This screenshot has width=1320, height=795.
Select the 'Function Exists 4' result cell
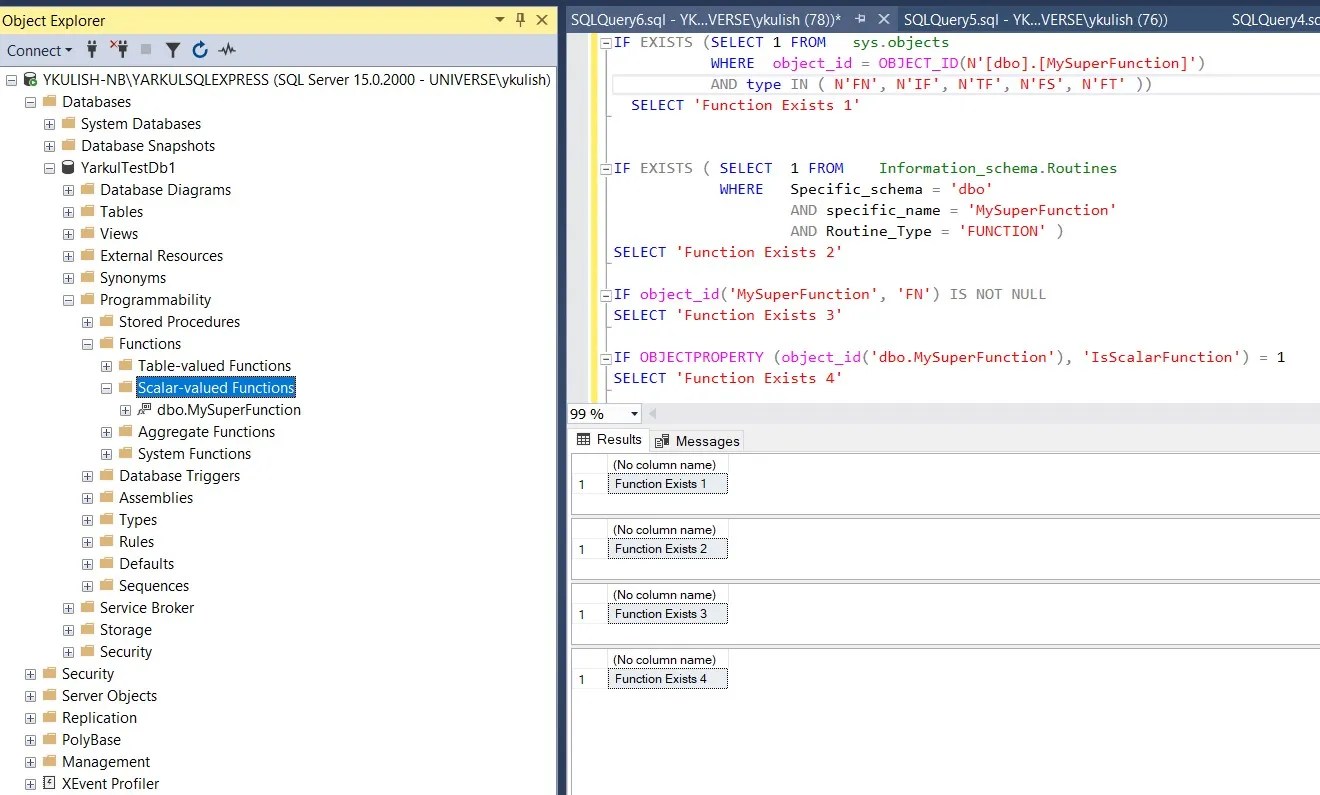[x=667, y=679]
